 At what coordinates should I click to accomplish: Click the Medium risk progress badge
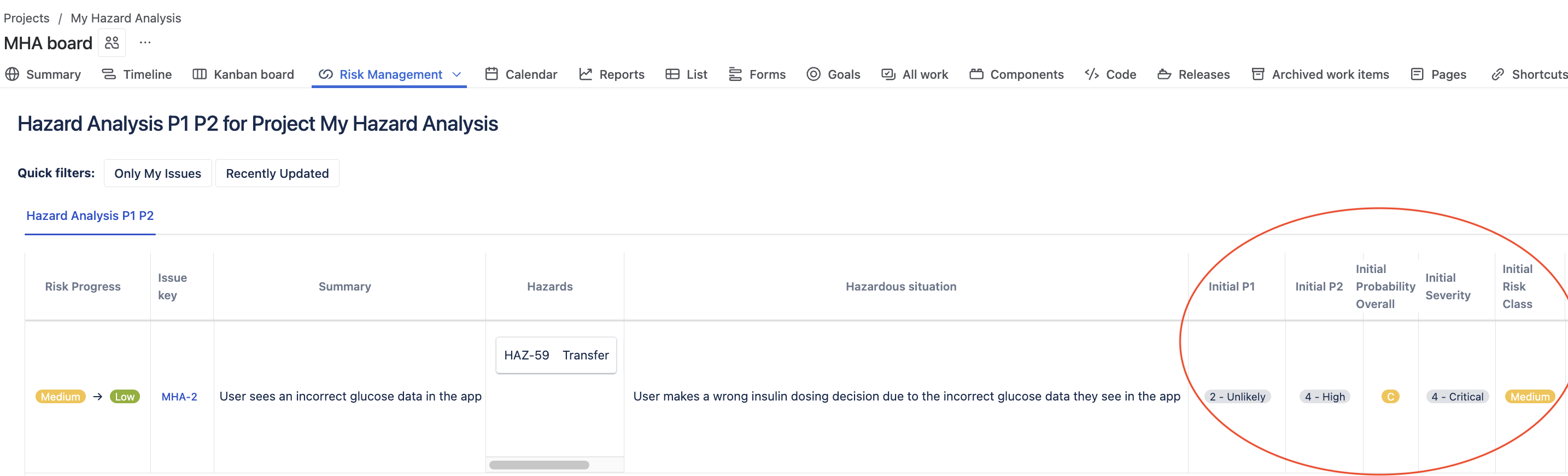(60, 397)
